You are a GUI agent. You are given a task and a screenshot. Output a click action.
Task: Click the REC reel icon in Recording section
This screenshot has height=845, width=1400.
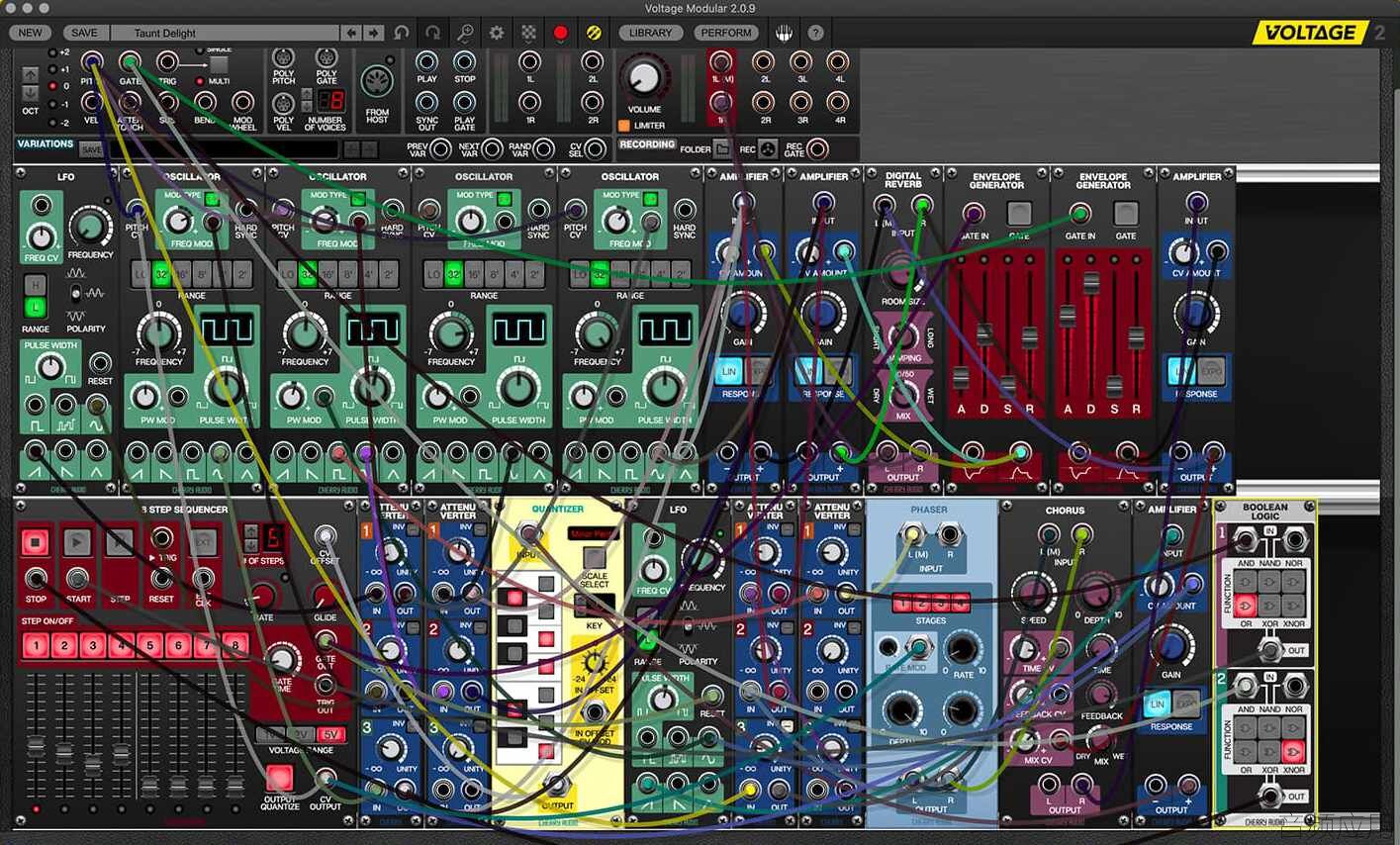769,149
